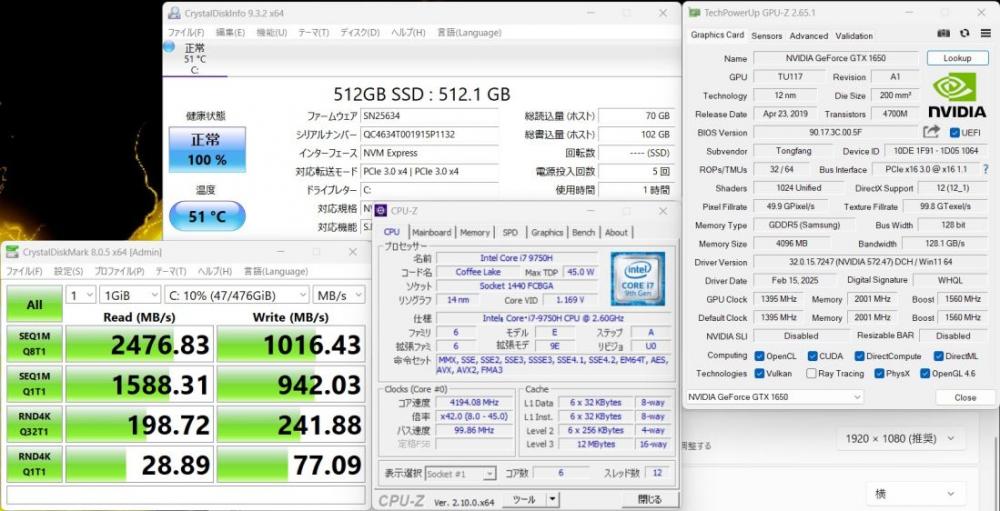Click the 正常 100% health status button
The height and width of the screenshot is (511, 1000).
coord(207,149)
